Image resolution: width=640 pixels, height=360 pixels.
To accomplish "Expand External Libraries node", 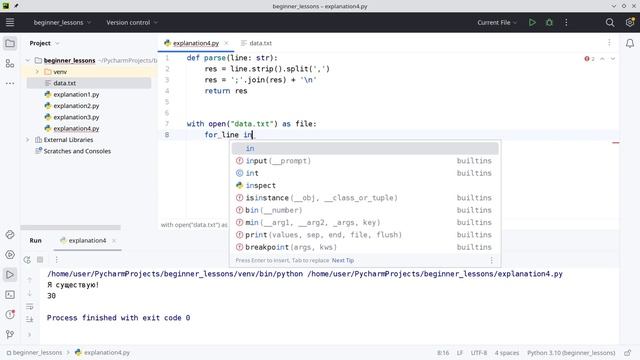I will 27,140.
